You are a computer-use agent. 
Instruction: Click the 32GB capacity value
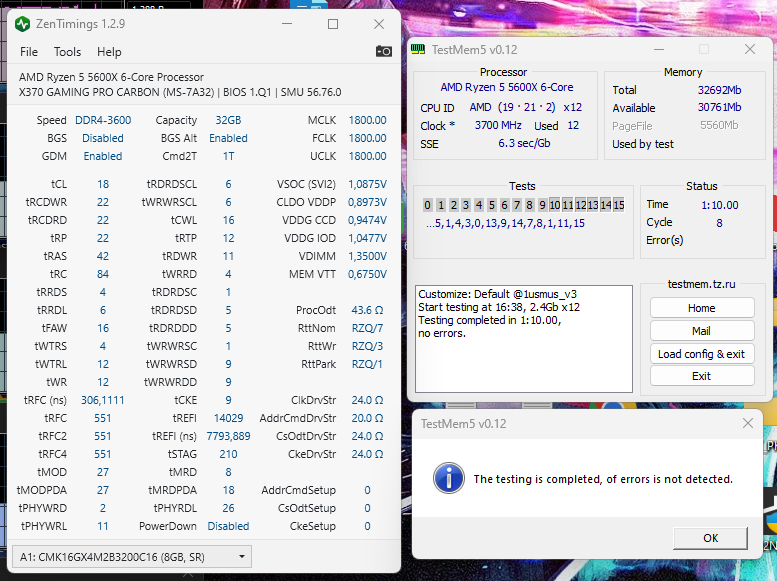(x=228, y=120)
